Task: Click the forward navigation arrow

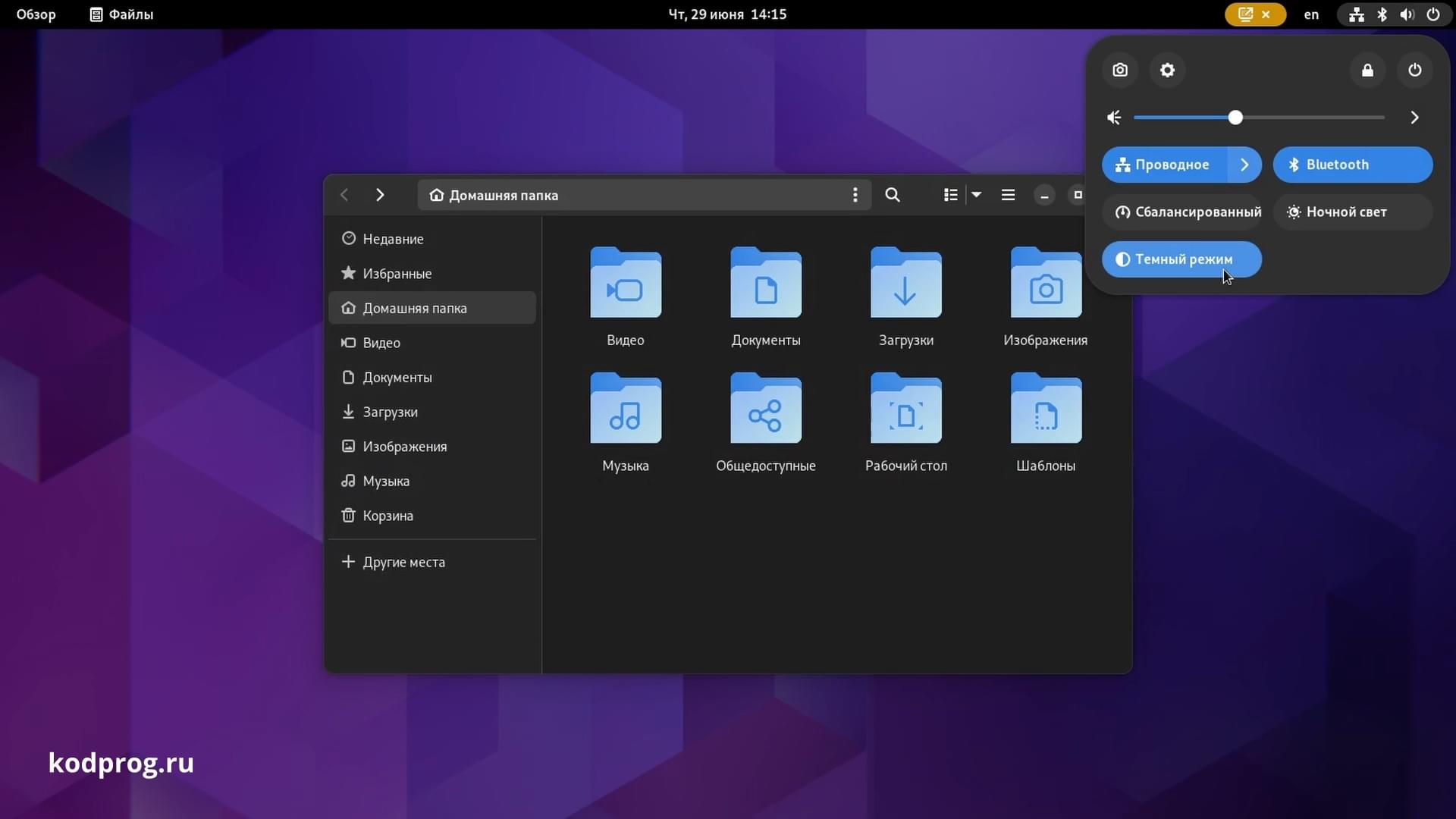Action: click(380, 195)
